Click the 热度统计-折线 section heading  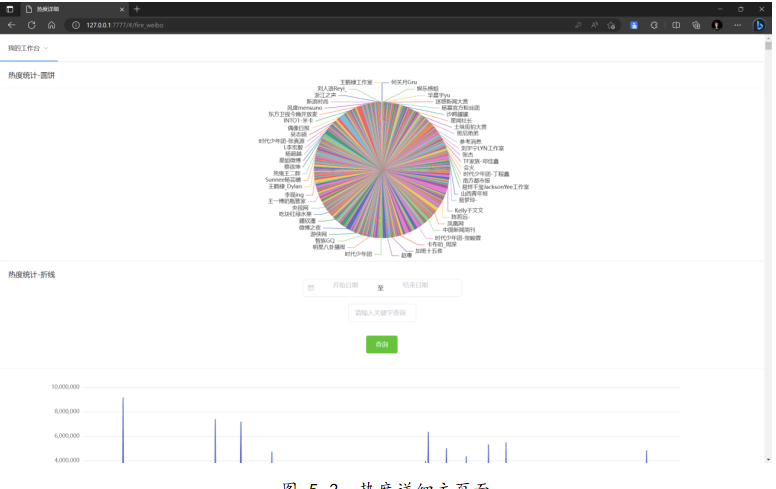[x=32, y=275]
